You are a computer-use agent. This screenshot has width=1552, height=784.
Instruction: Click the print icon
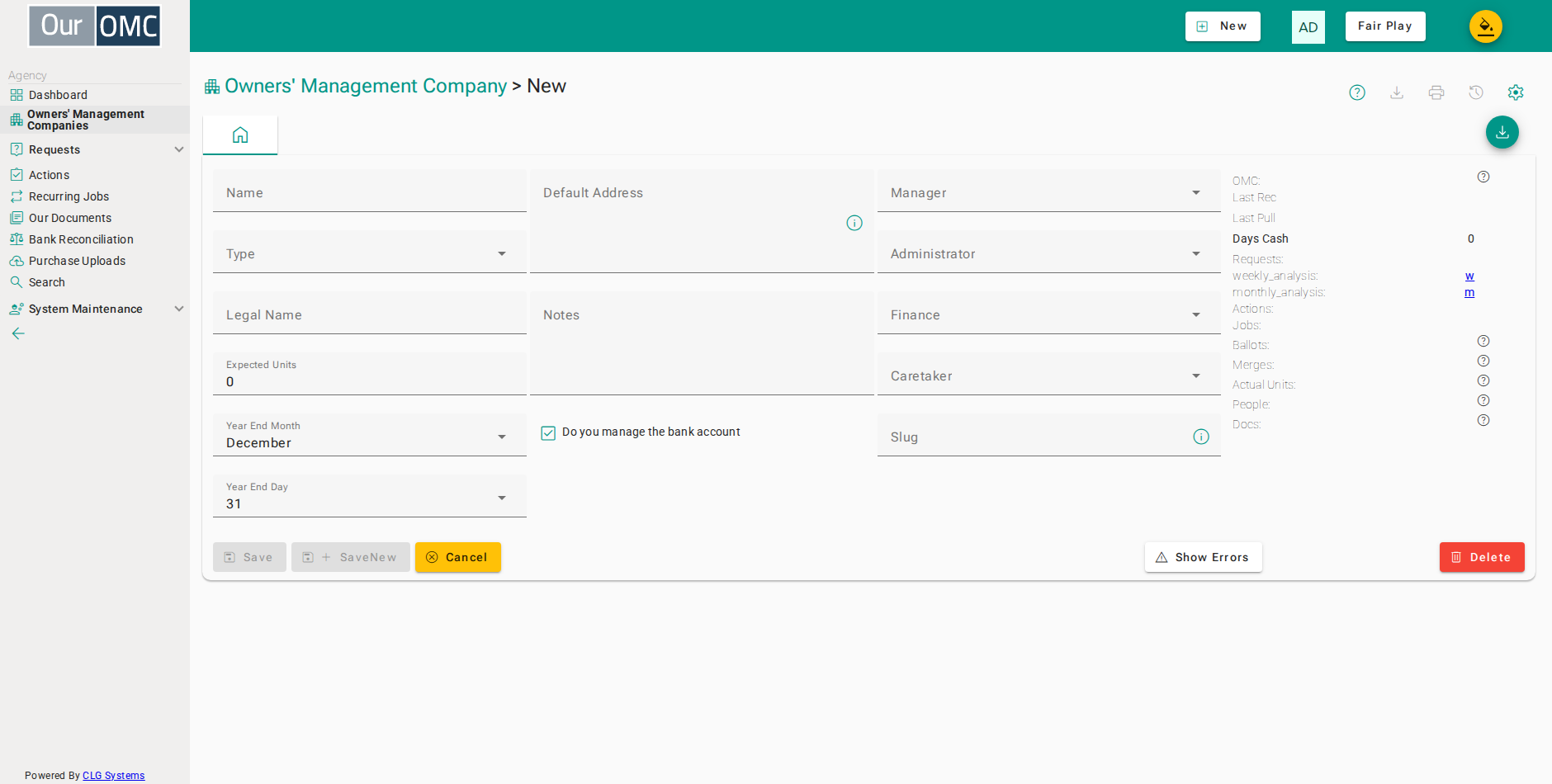click(1436, 92)
